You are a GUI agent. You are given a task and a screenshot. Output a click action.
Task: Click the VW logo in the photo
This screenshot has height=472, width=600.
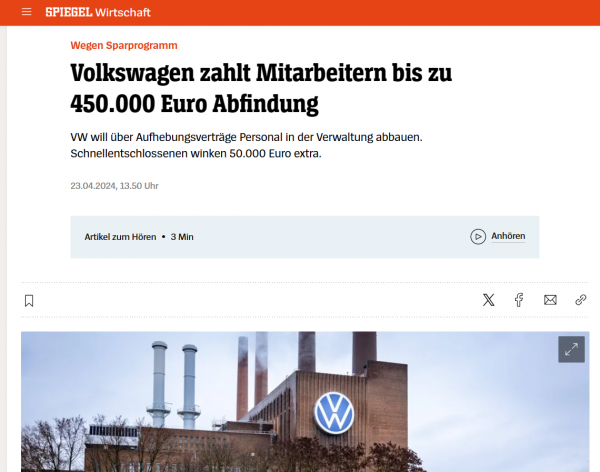(x=334, y=413)
